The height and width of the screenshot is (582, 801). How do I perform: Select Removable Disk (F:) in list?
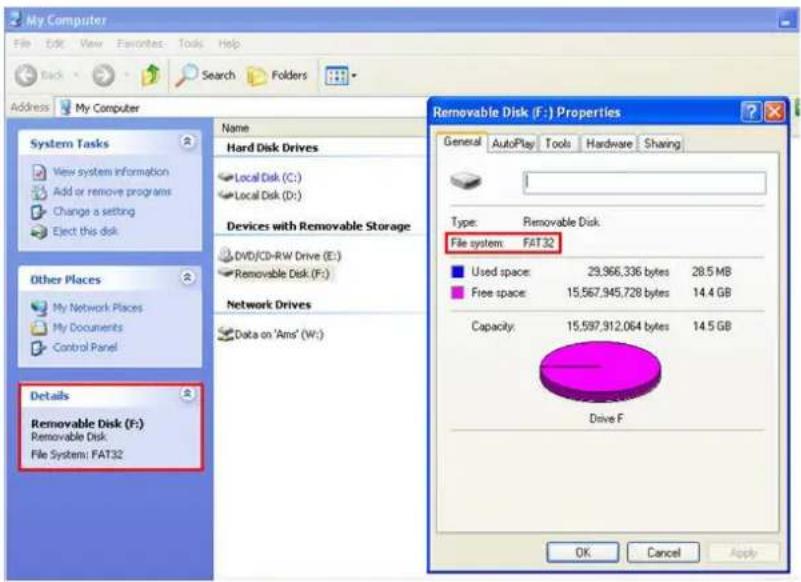point(282,274)
